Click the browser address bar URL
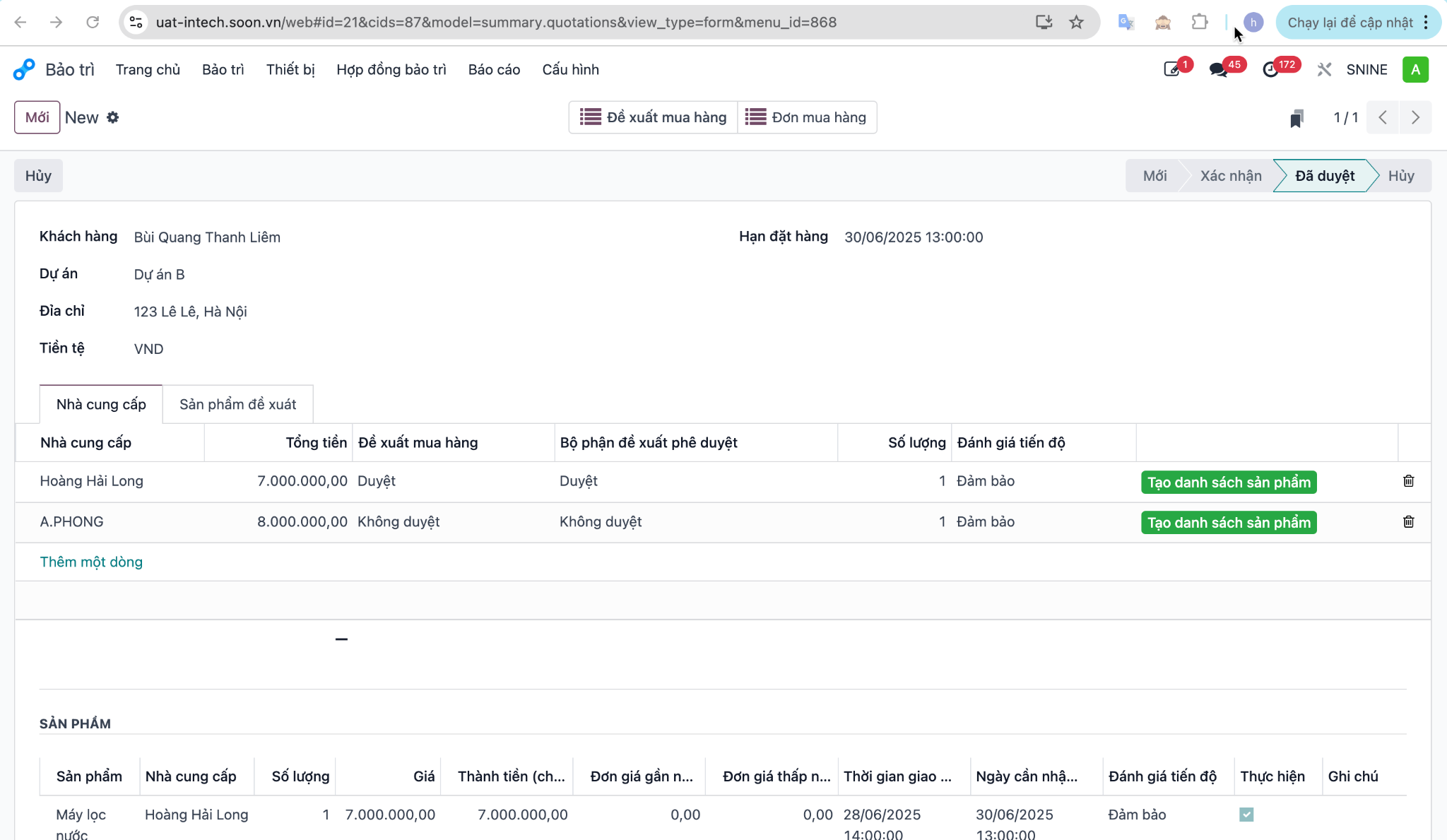Viewport: 1447px width, 840px height. pyautogui.click(x=496, y=22)
